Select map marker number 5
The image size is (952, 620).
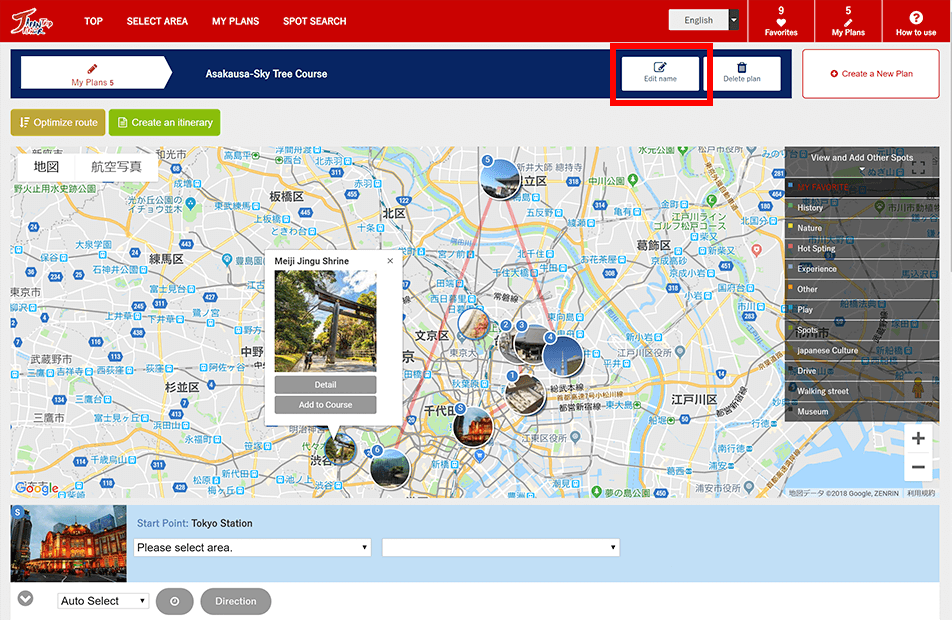(500, 178)
